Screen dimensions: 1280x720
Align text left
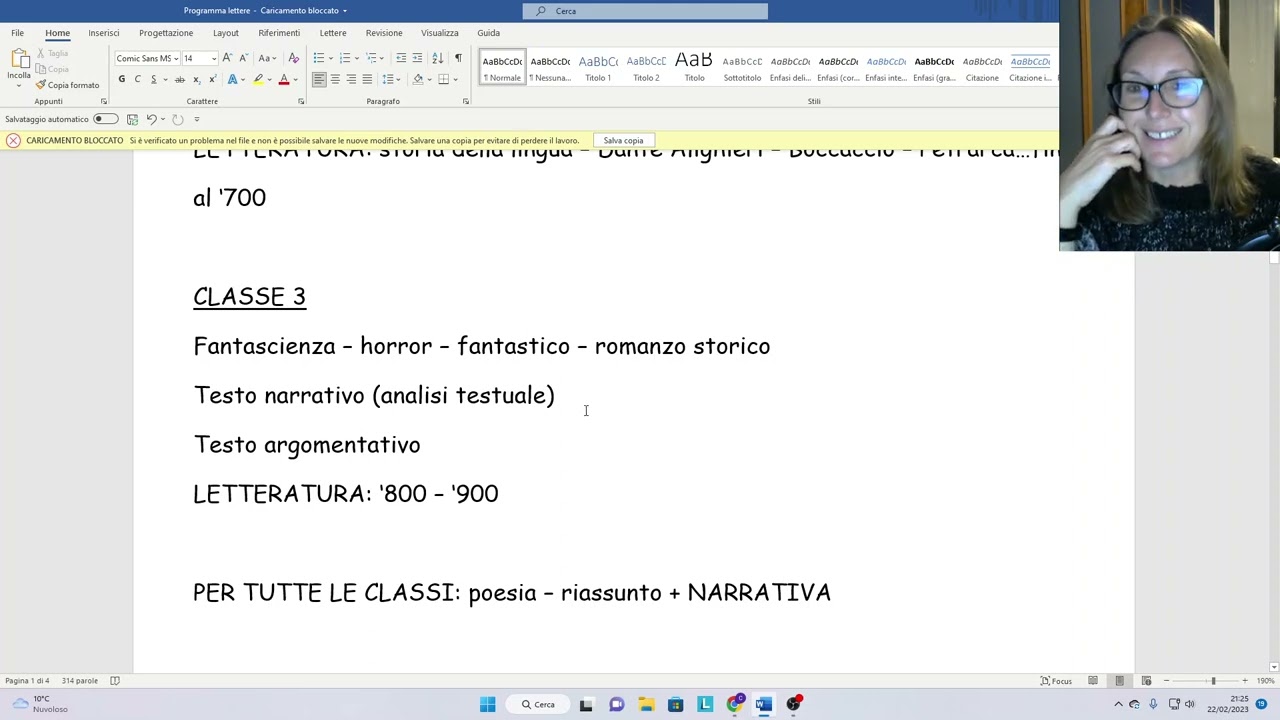click(319, 79)
